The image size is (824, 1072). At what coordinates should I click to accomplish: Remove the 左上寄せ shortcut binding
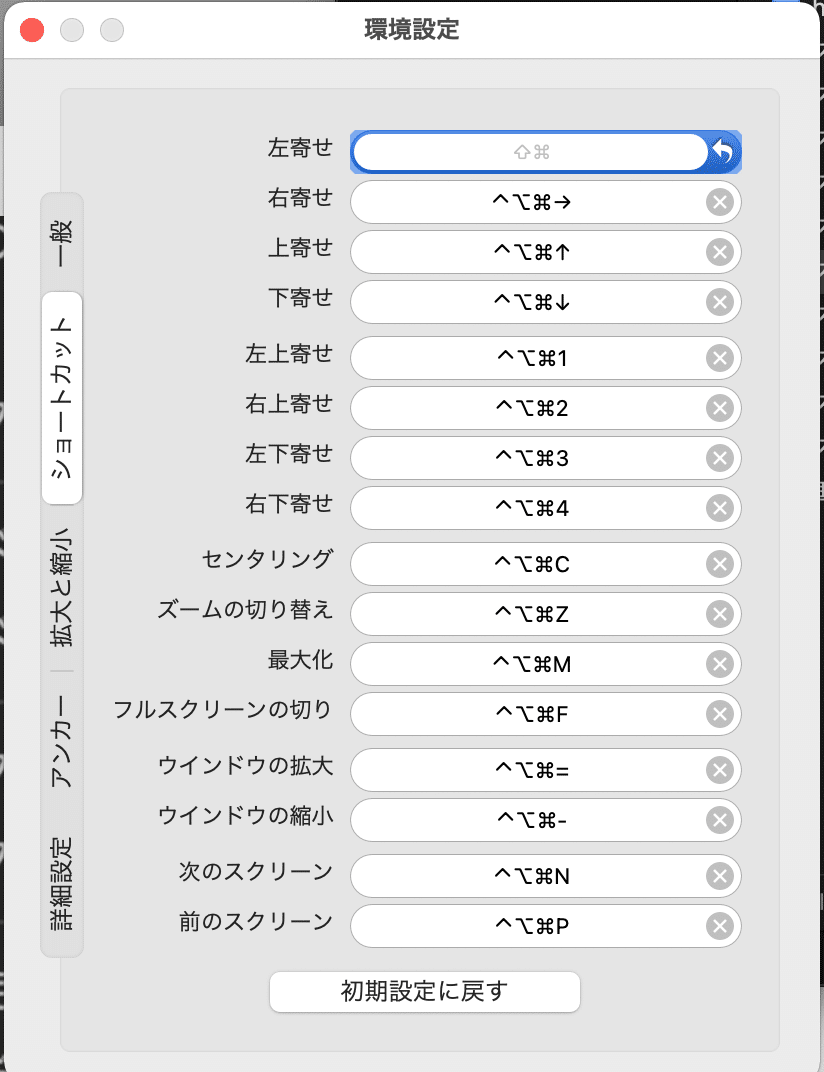pyautogui.click(x=719, y=358)
